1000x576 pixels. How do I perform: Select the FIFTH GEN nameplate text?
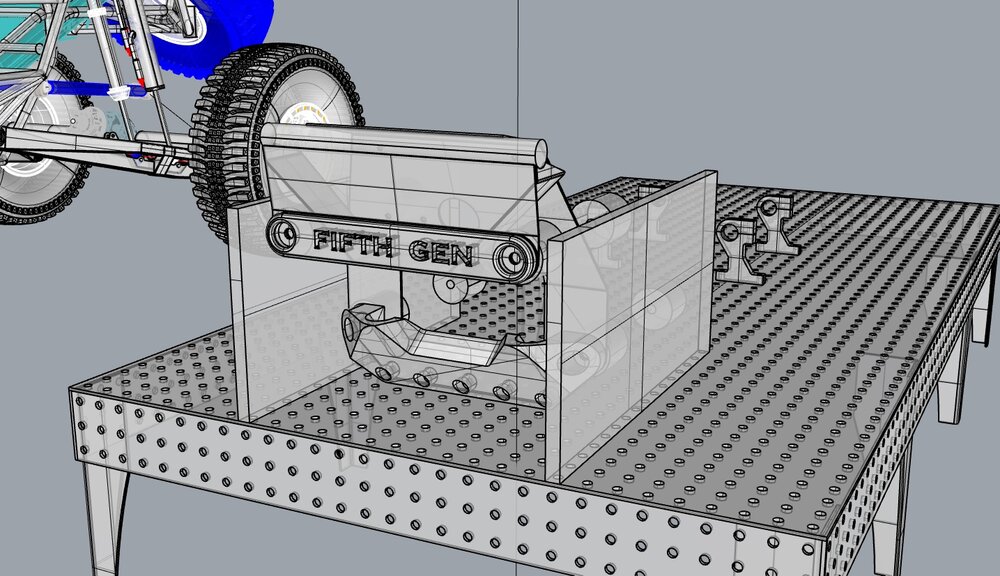coord(395,247)
